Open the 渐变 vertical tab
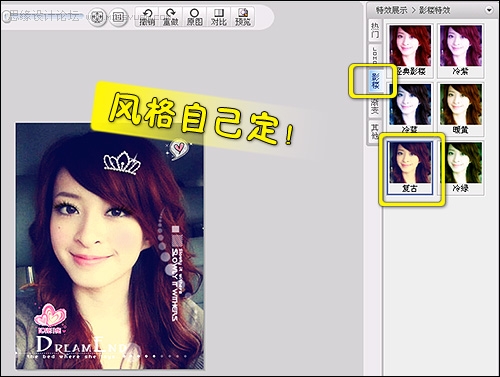Screen dimensions: 500x377 (x=375, y=106)
